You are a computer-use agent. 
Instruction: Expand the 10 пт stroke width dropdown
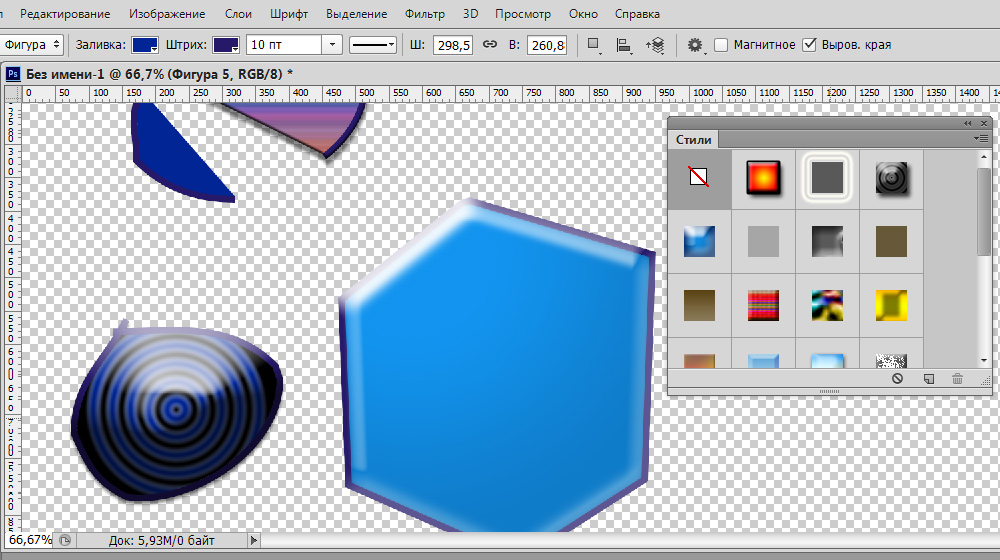[x=333, y=45]
